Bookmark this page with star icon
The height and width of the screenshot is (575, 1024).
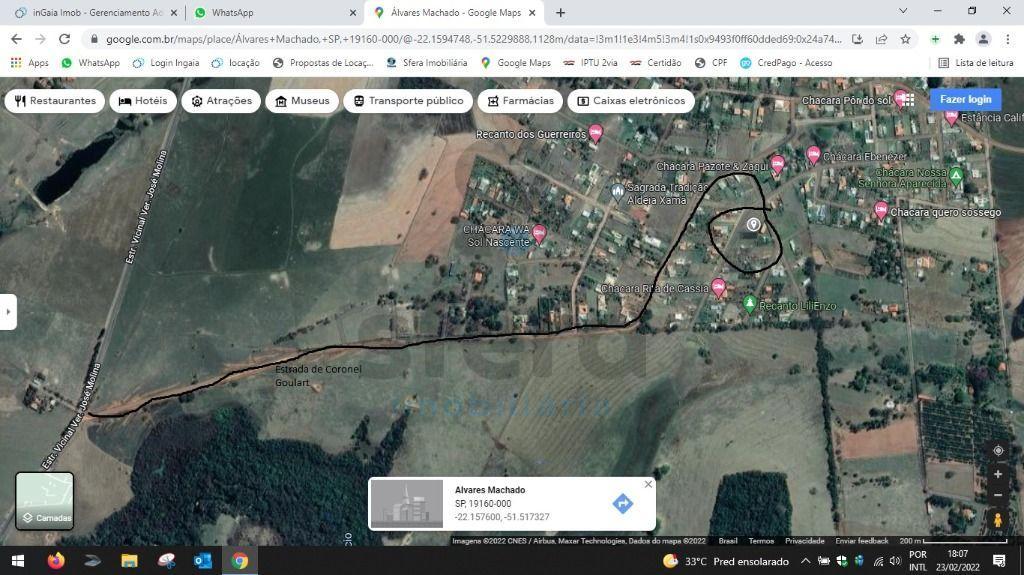905,39
